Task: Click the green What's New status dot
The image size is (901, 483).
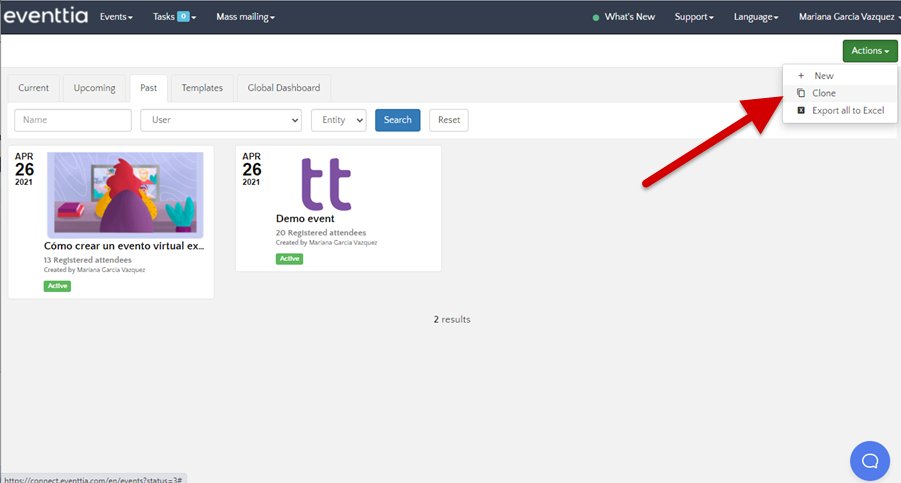Action: (596, 18)
